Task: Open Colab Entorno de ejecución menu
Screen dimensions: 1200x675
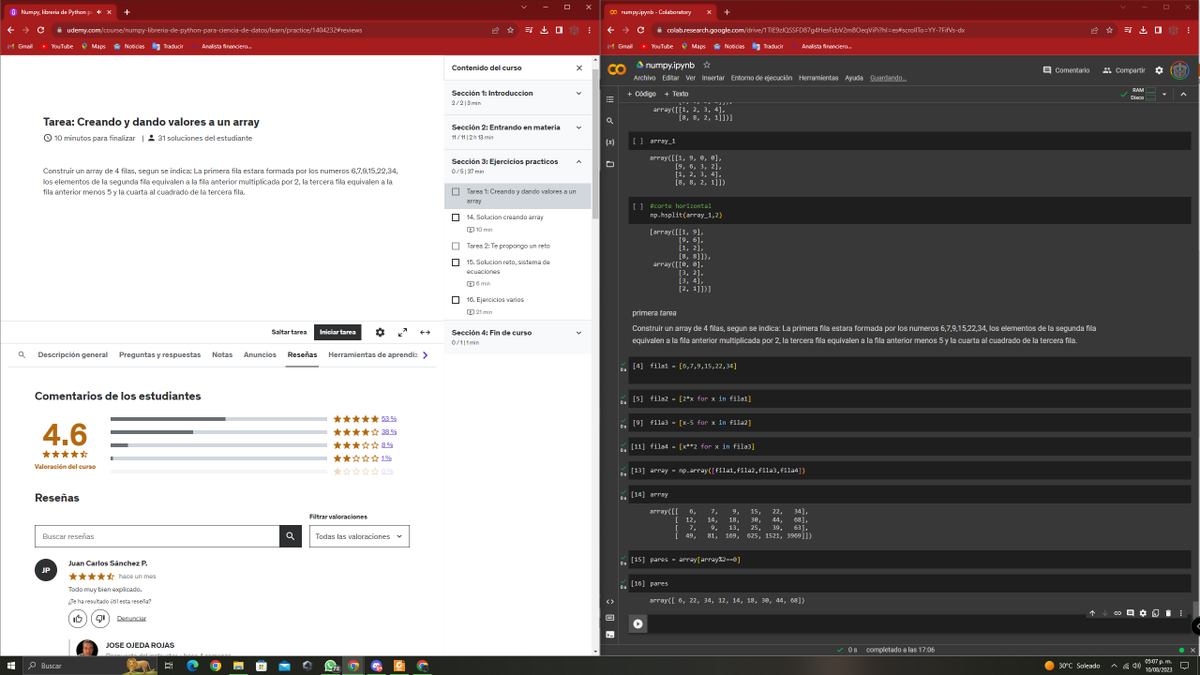Action: pyautogui.click(x=762, y=78)
